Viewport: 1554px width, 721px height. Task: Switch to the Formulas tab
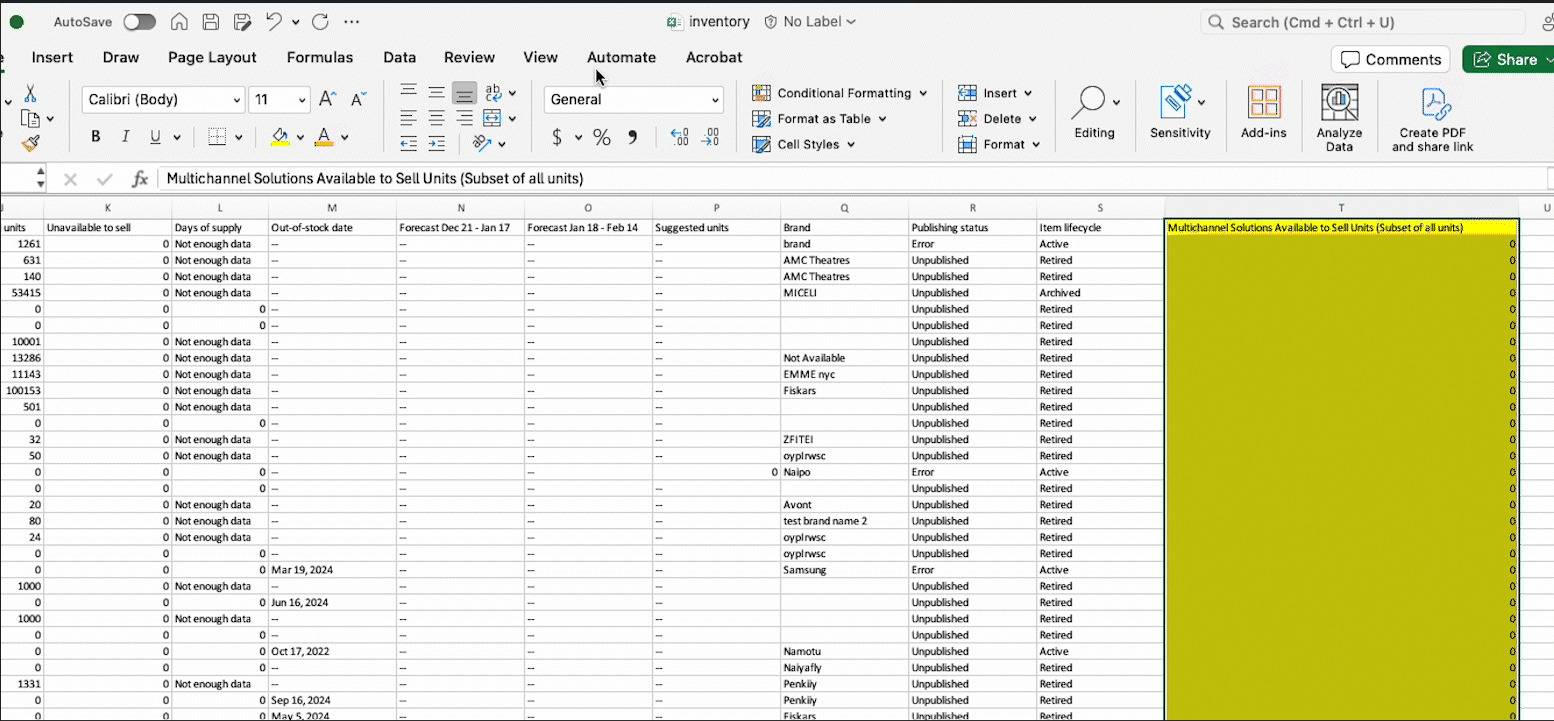coord(320,58)
